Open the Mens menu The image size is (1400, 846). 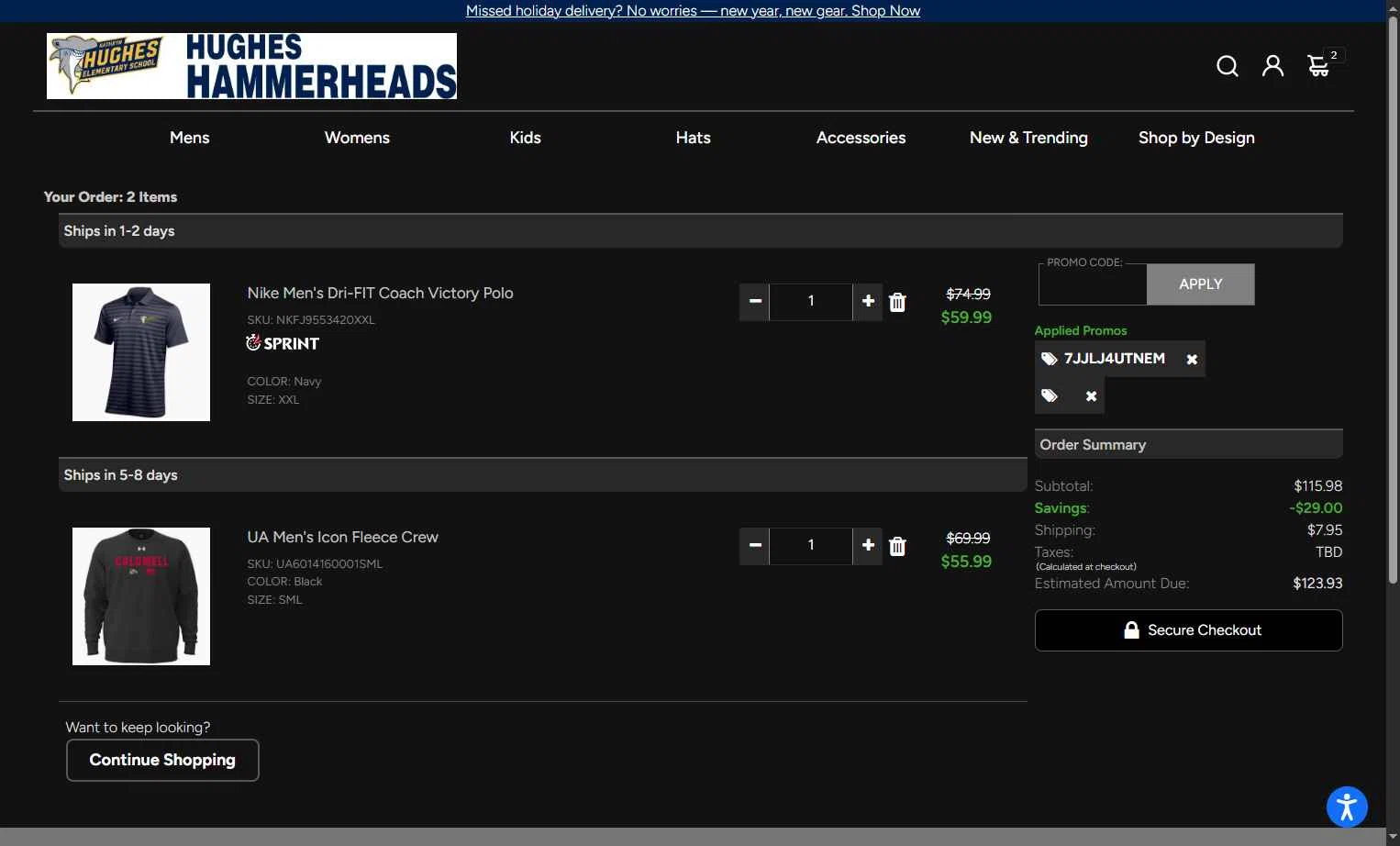coord(190,138)
